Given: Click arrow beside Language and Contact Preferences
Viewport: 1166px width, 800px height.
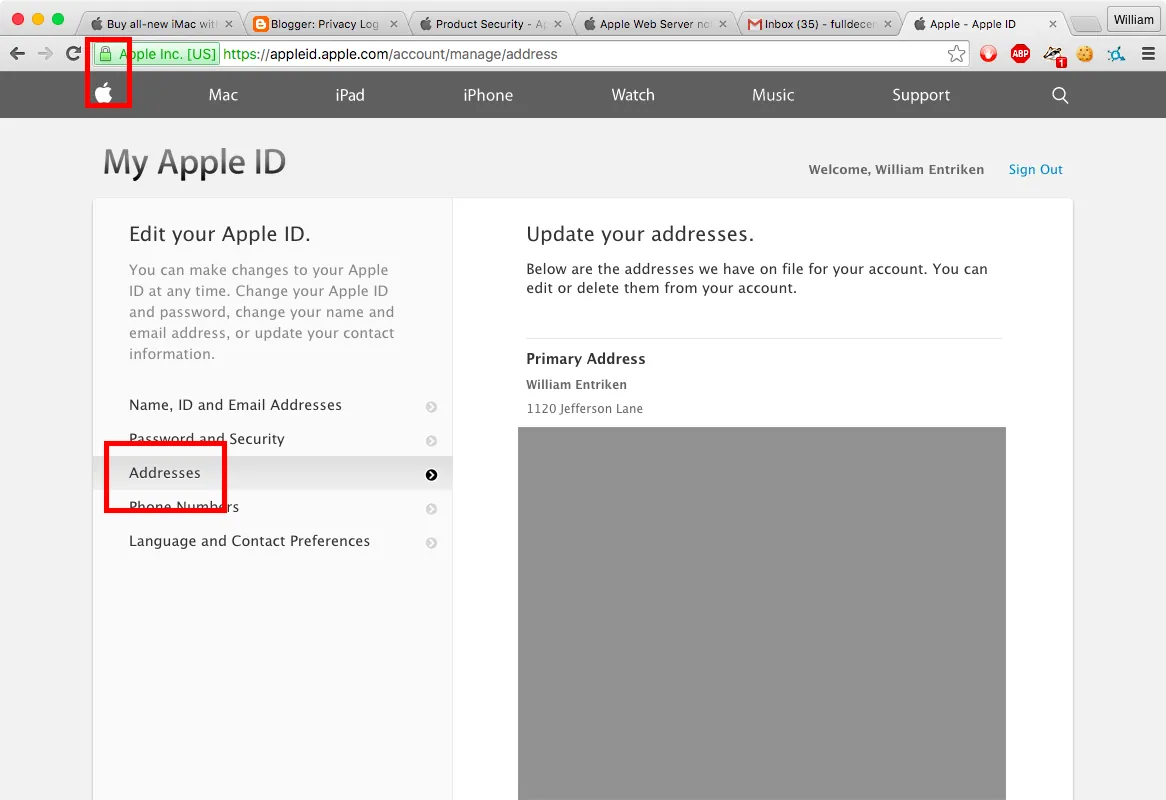Looking at the screenshot, I should pos(431,543).
